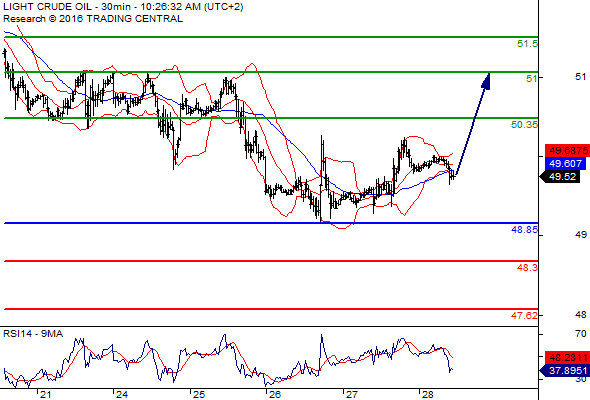Click the 49 tick on price axis
This screenshot has height=400, width=590.
coord(581,235)
